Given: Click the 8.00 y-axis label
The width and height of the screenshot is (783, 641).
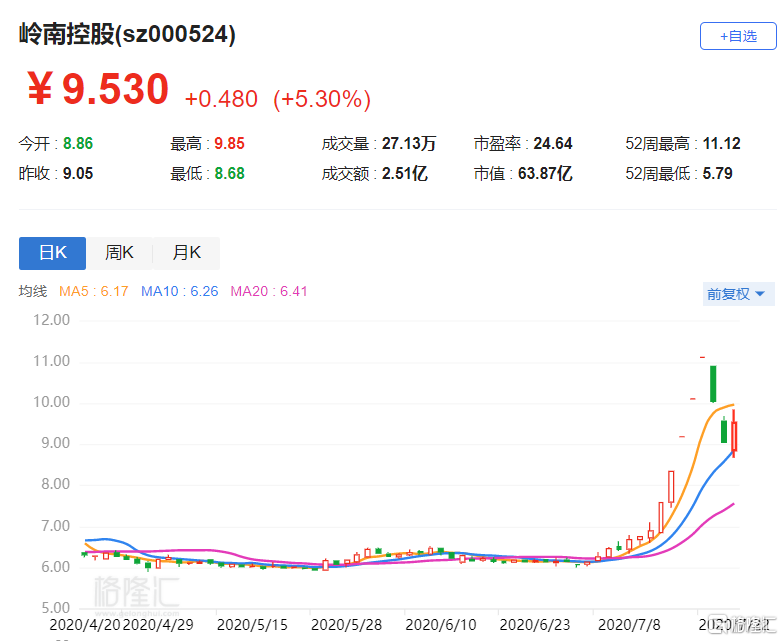Looking at the screenshot, I should click(x=55, y=484).
